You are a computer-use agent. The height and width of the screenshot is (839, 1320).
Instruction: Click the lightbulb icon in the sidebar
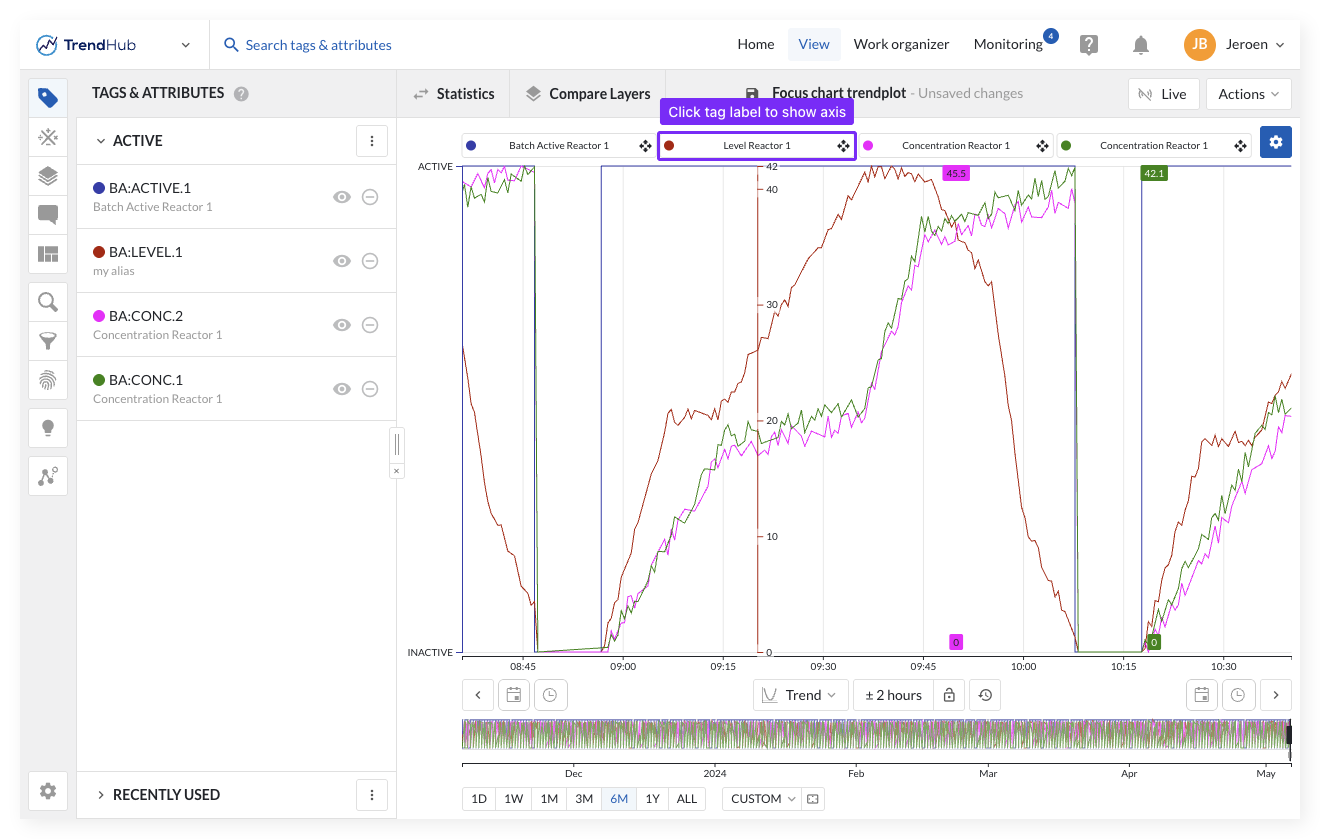(47, 428)
